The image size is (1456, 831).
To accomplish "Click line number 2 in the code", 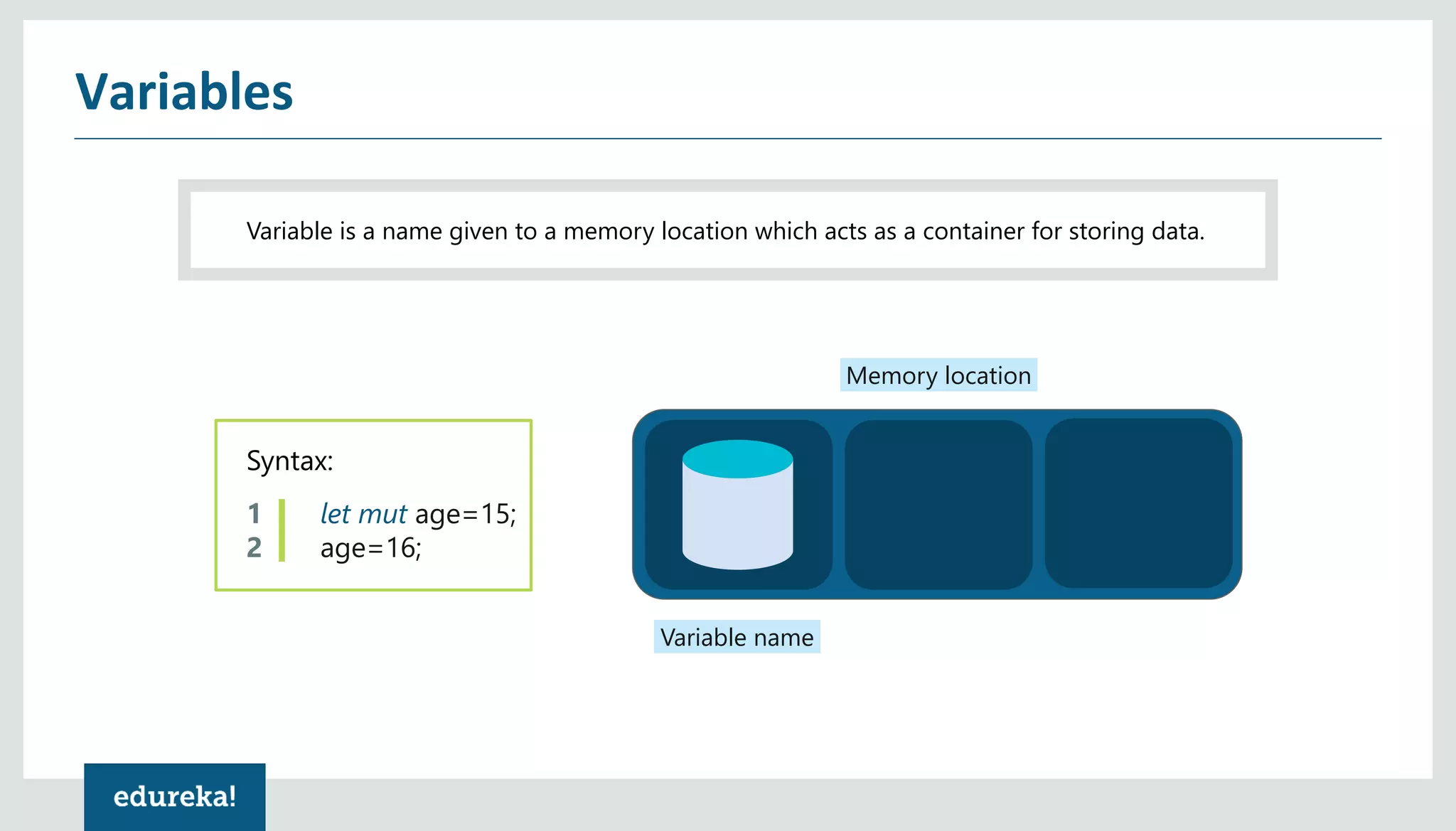I will (x=254, y=547).
